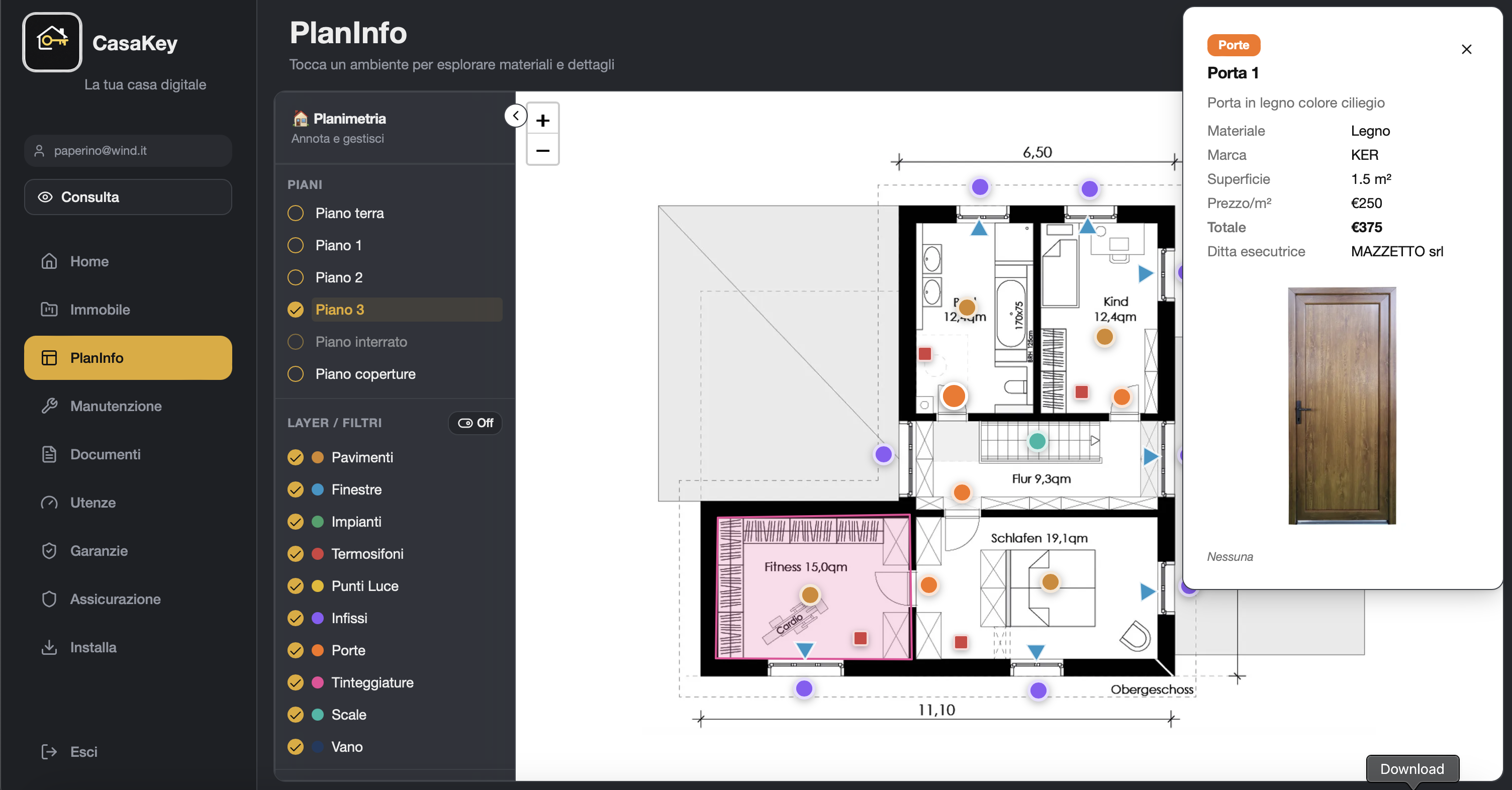Click the Schlafen bed floor marker

[x=1050, y=581]
